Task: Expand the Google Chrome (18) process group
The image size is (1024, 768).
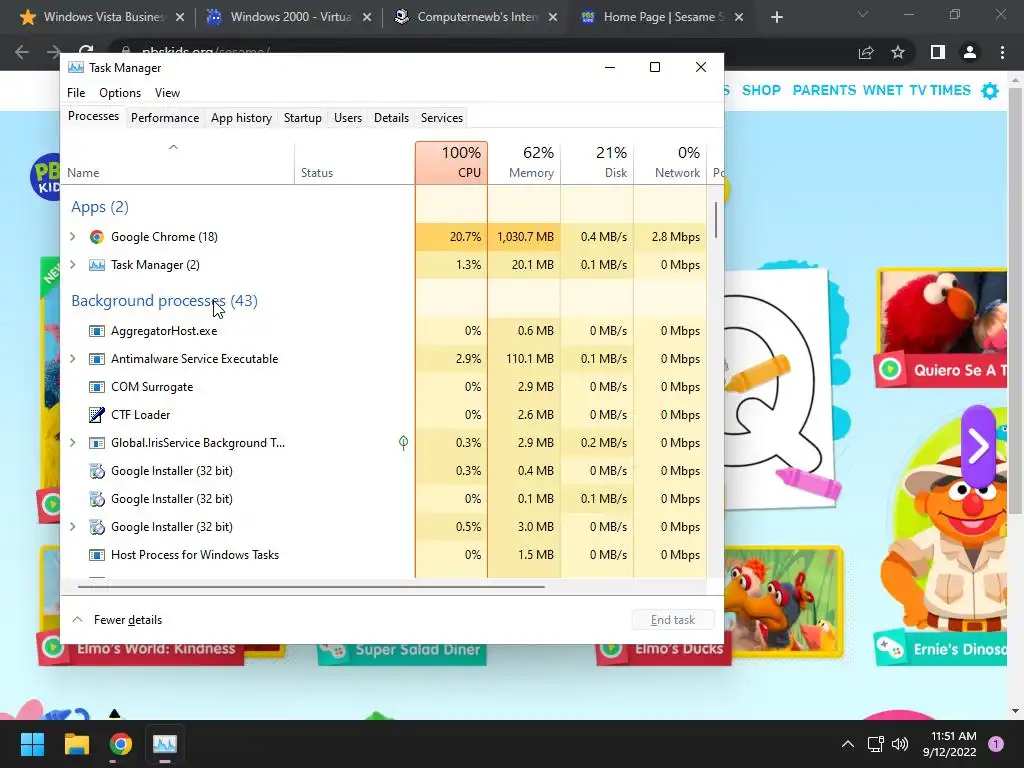Action: point(72,237)
